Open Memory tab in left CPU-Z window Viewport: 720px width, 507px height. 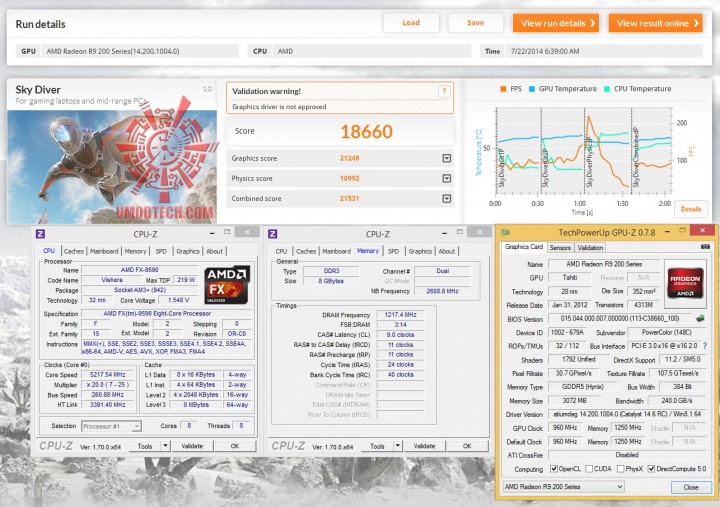coord(135,251)
